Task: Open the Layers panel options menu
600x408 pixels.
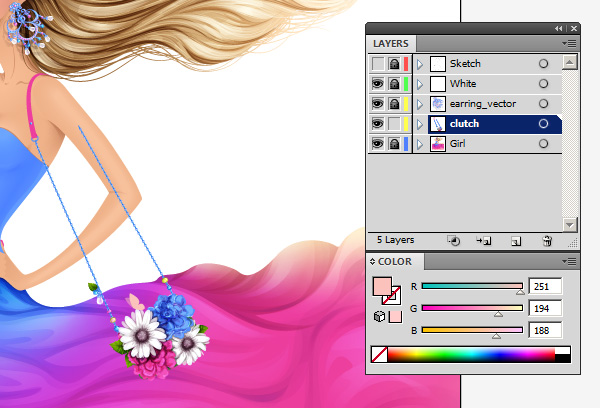Action: pyautogui.click(x=570, y=44)
